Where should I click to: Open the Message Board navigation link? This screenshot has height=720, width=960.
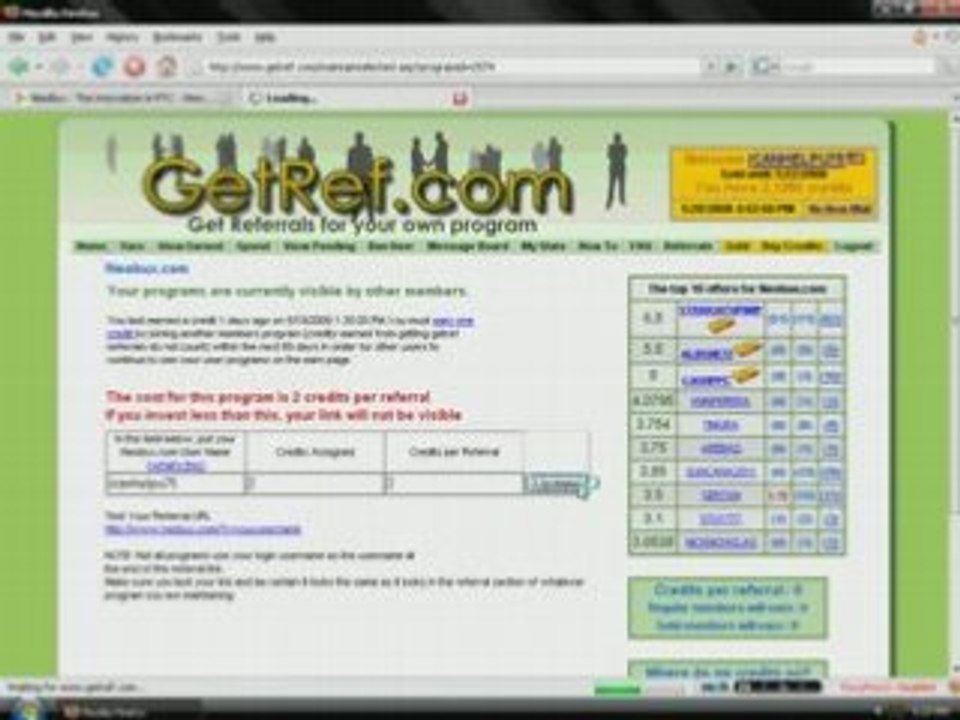pyautogui.click(x=467, y=246)
